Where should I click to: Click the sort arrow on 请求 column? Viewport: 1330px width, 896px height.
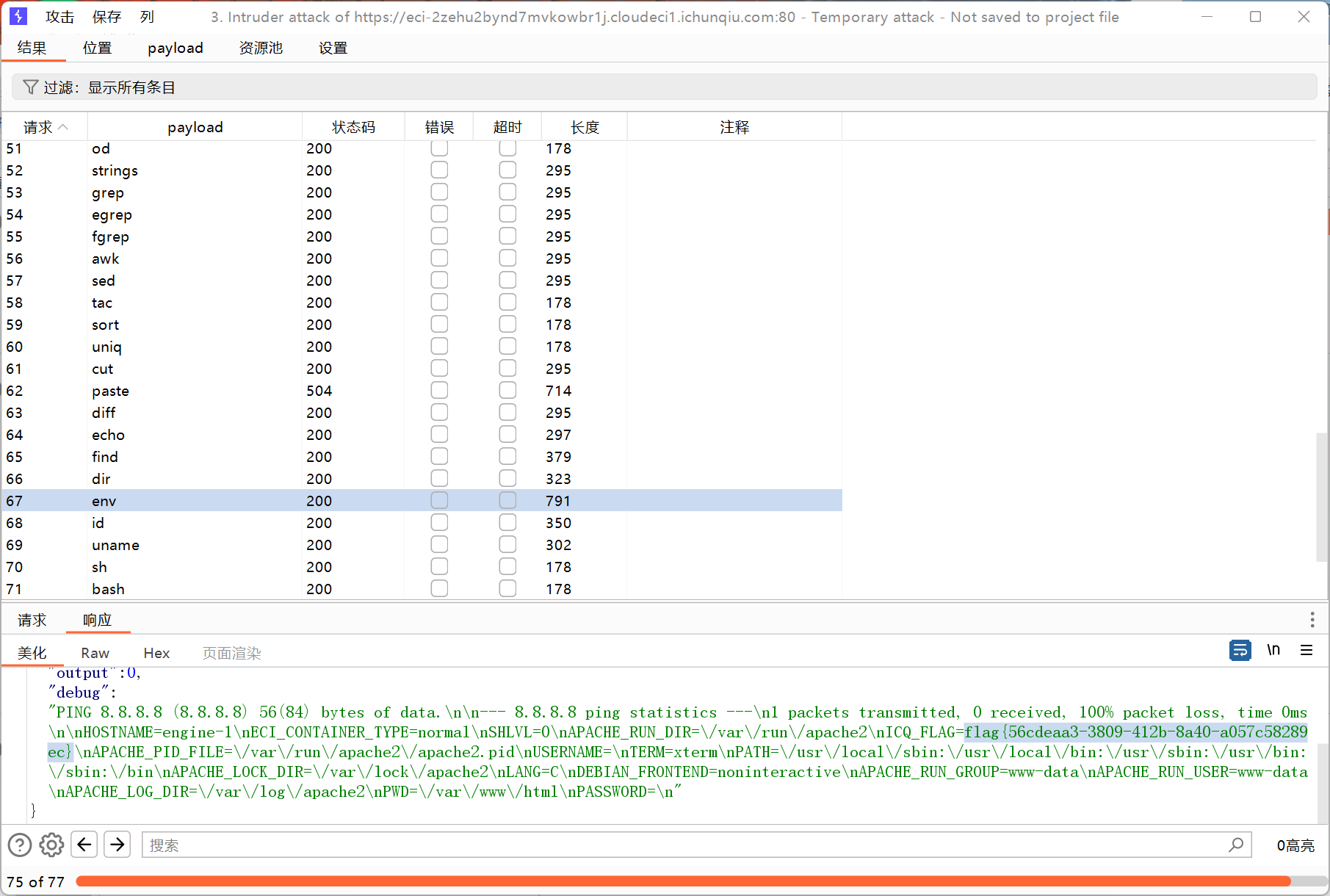63,127
